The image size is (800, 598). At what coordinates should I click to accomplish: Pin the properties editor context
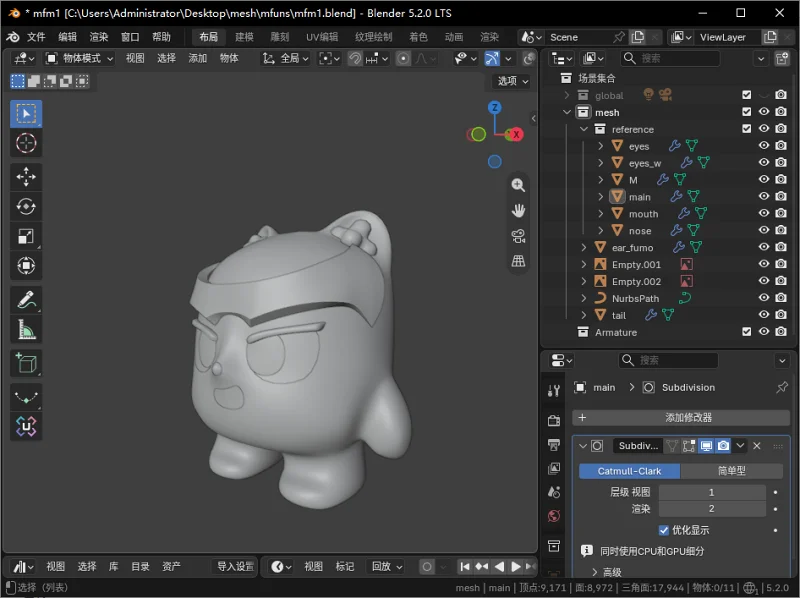782,388
